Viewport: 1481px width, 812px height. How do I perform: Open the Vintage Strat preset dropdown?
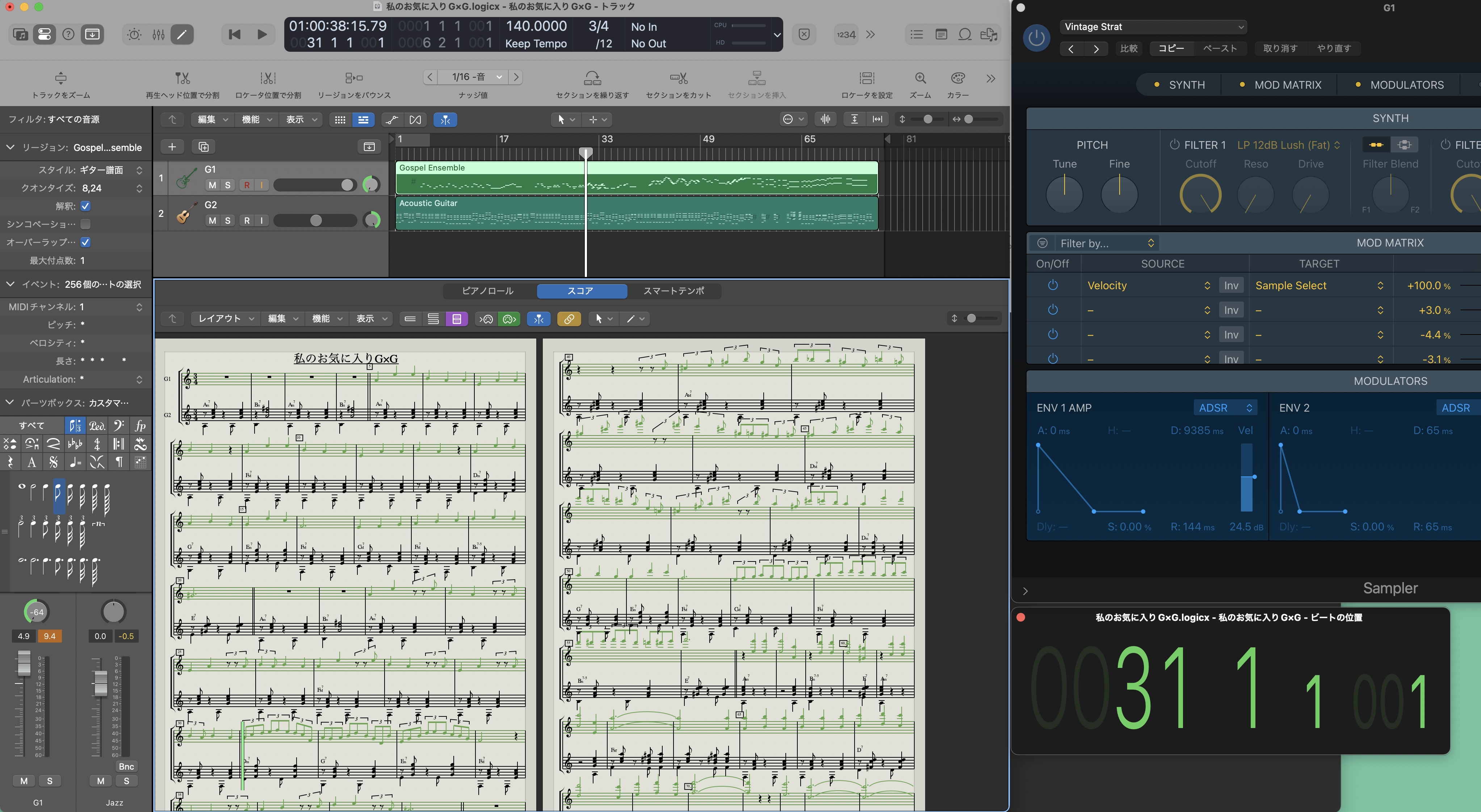1153,27
